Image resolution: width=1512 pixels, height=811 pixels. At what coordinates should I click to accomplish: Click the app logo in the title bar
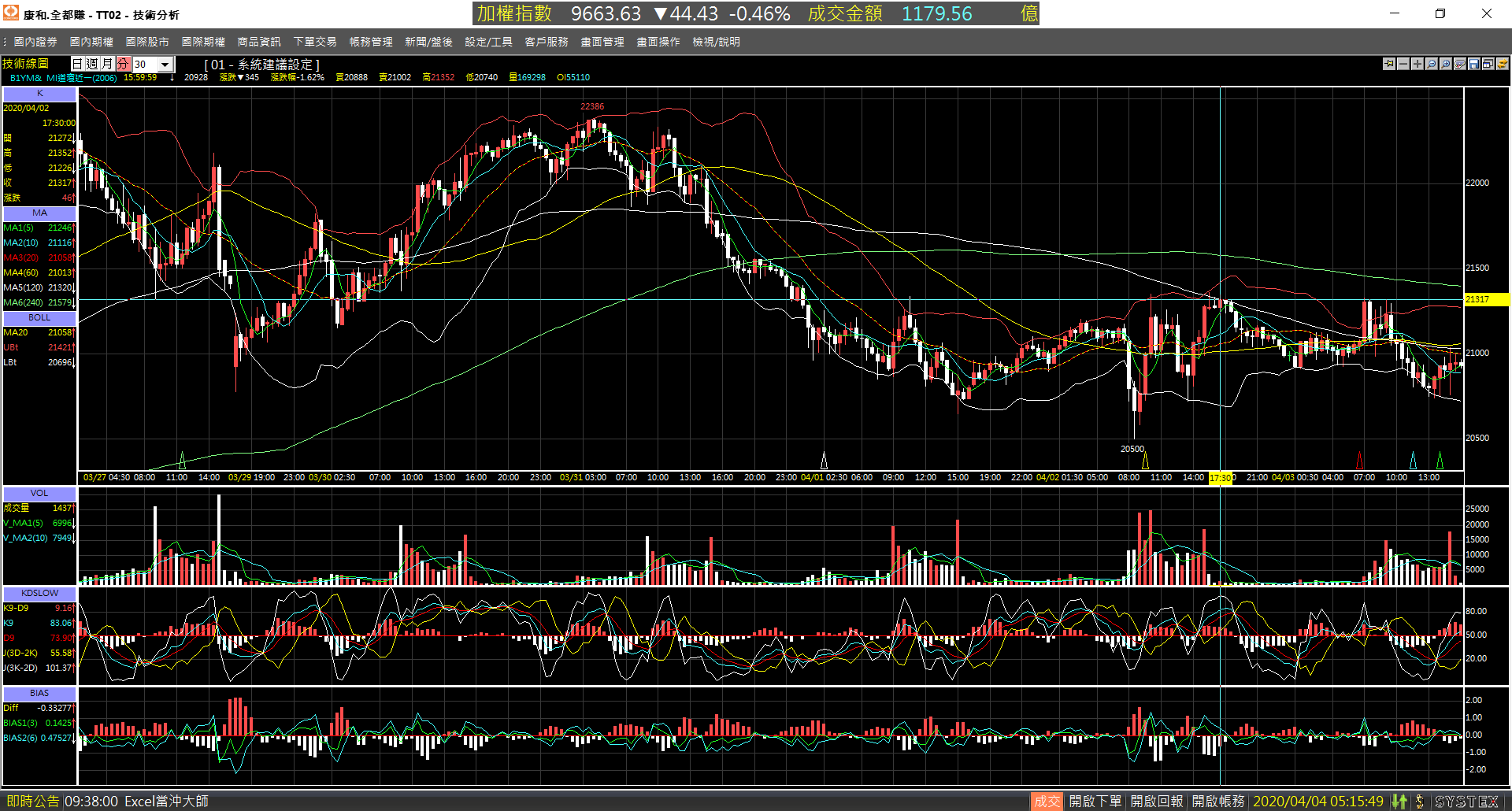click(11, 13)
